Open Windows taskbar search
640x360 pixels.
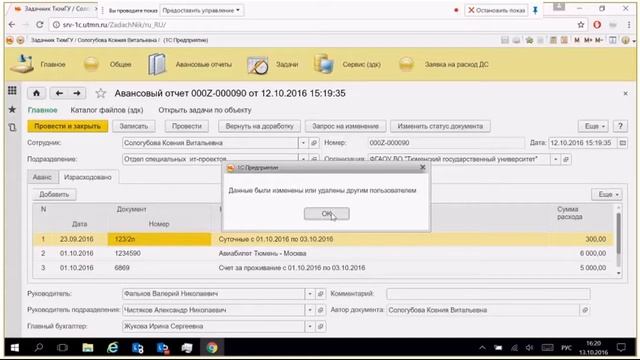point(39,348)
